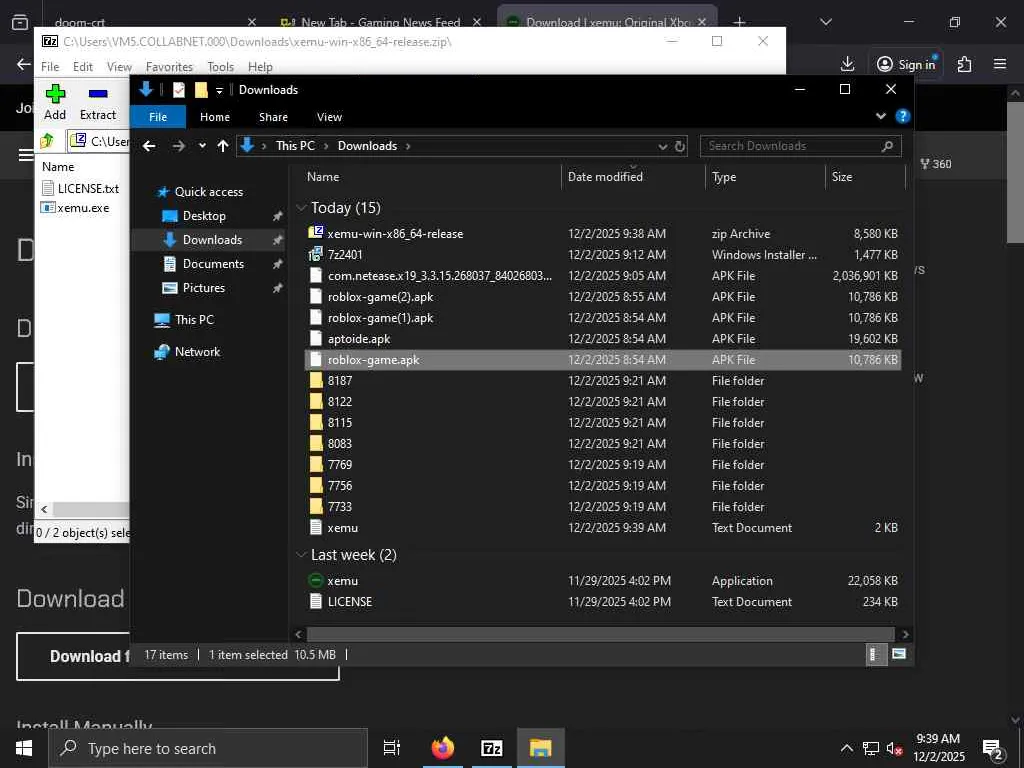Show hidden tray icons chevron
Viewport: 1024px width, 768px height.
[846, 748]
